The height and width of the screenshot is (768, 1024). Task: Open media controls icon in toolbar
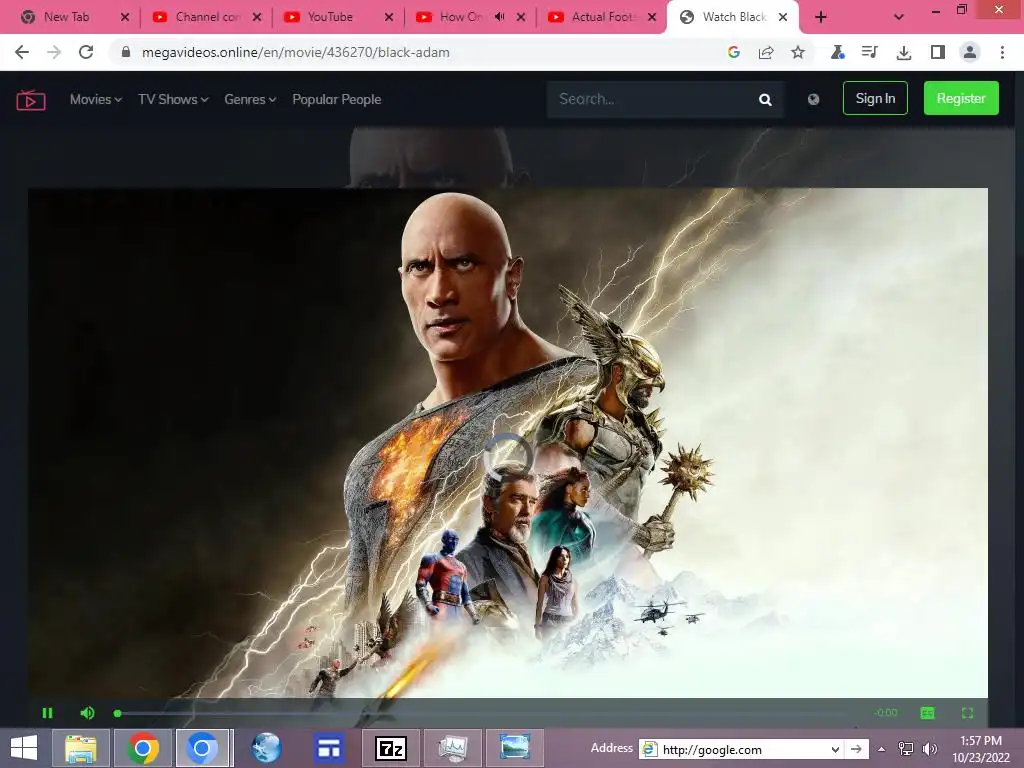pos(869,52)
